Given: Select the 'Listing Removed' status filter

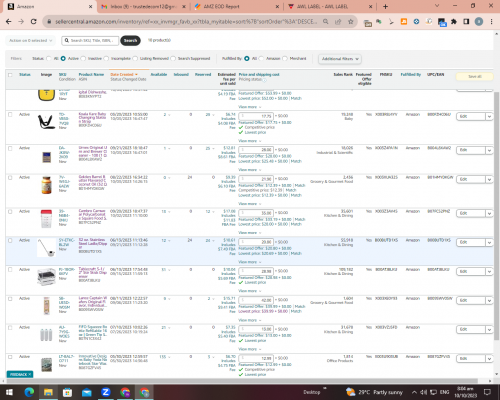Looking at the screenshot, I should pyautogui.click(x=135, y=58).
